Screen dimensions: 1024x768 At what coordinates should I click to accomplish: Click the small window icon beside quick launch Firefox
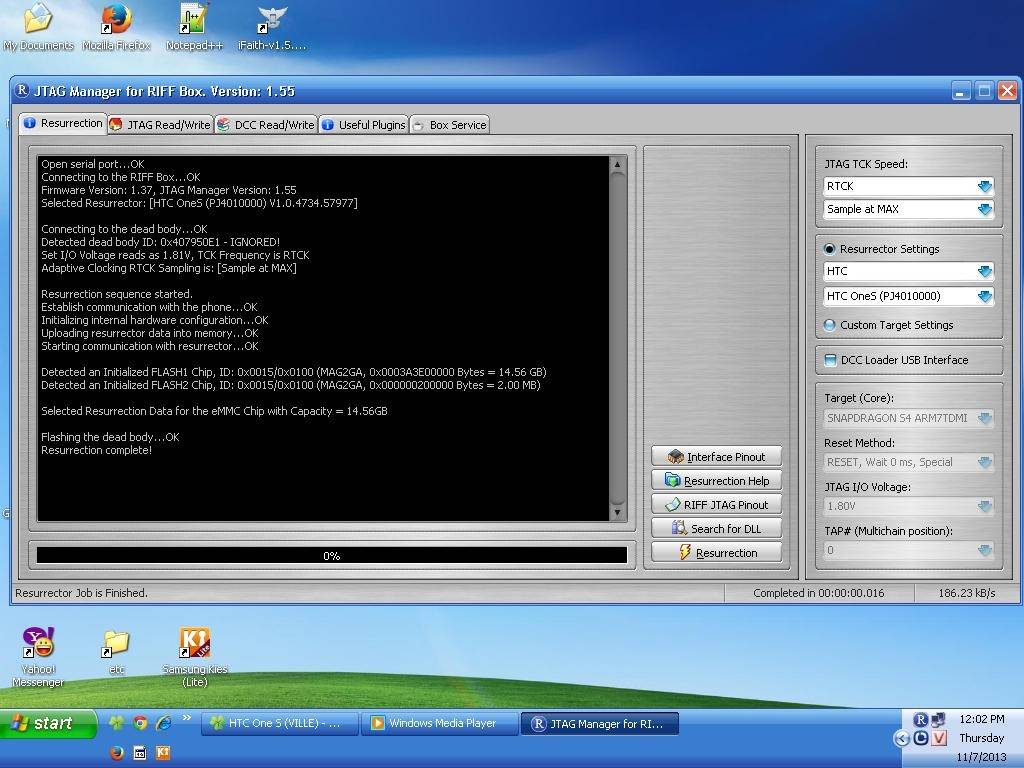coord(140,753)
